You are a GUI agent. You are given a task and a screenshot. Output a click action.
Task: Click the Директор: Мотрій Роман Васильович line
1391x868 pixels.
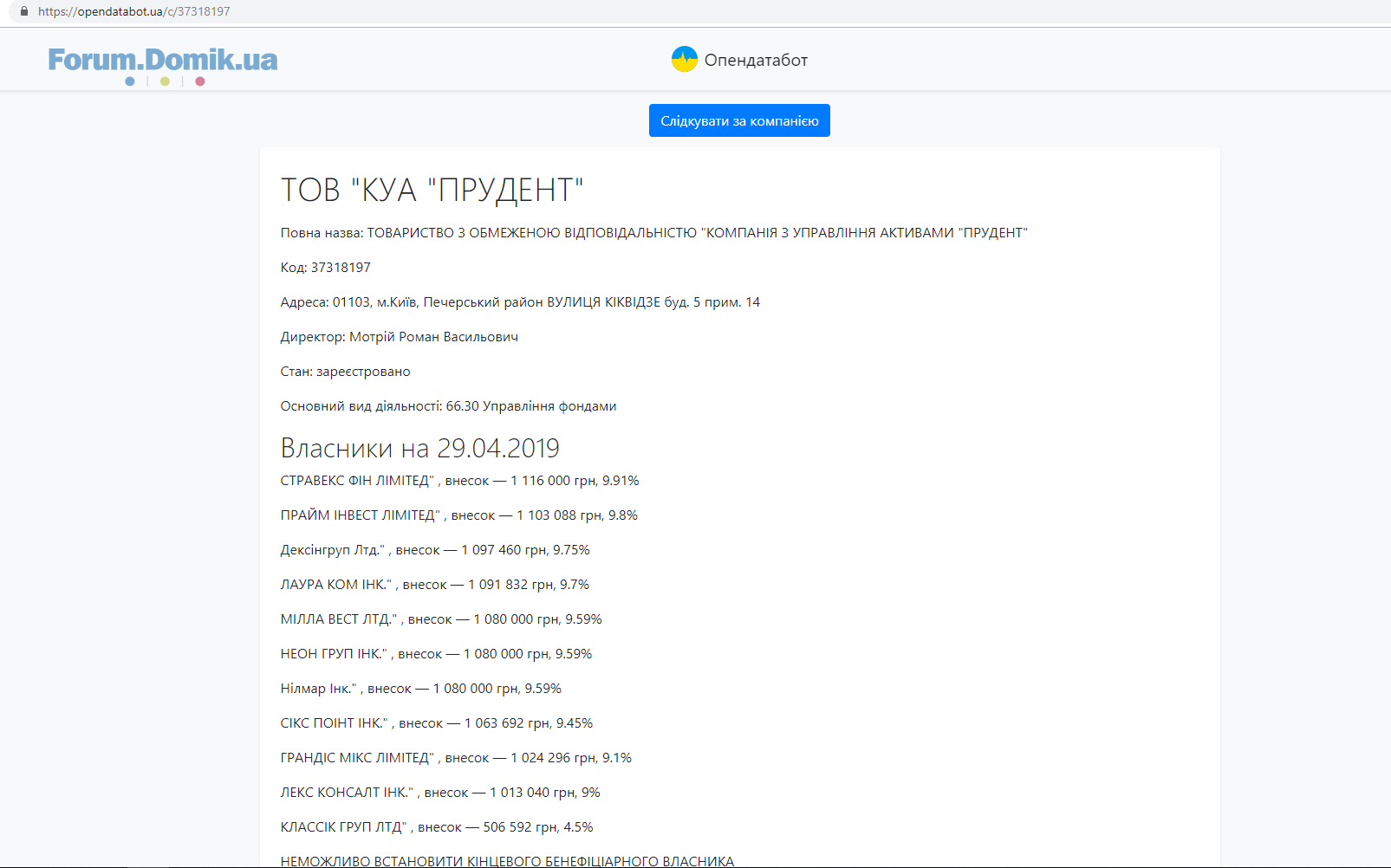pos(400,337)
